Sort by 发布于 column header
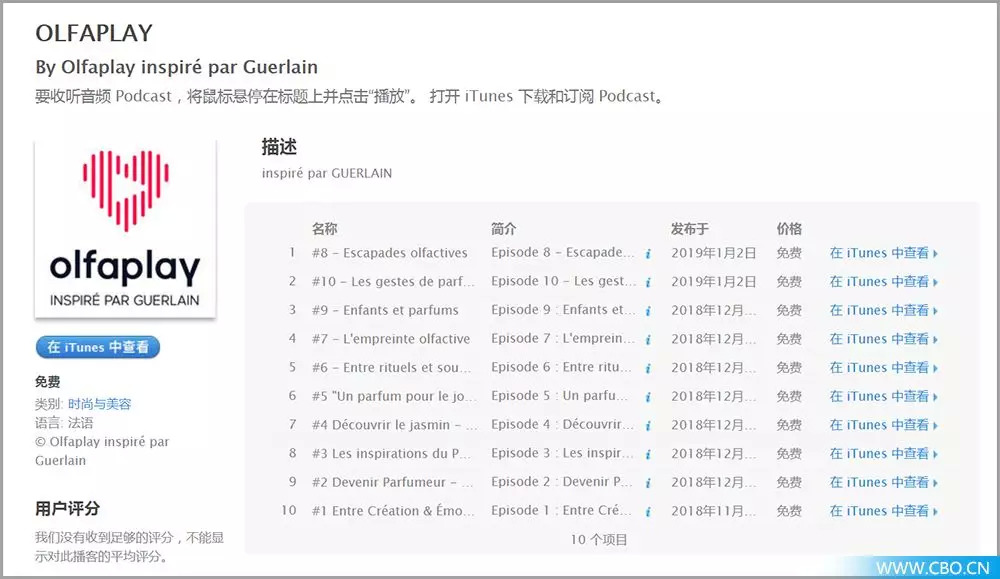The width and height of the screenshot is (1000, 579). pos(689,228)
